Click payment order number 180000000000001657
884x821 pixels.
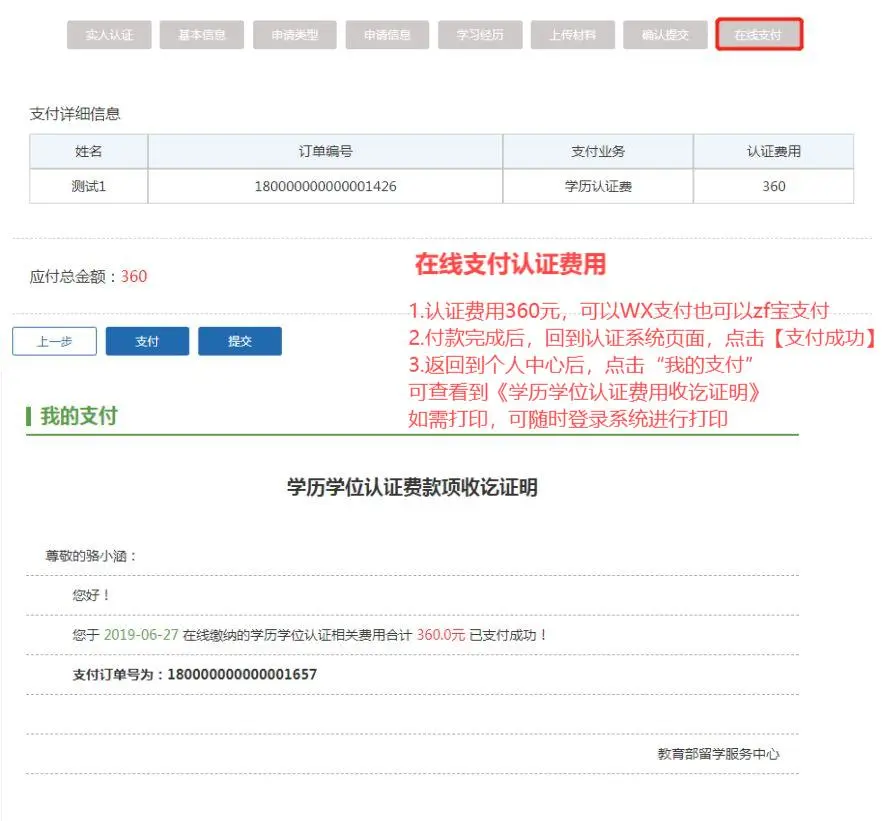(x=242, y=674)
